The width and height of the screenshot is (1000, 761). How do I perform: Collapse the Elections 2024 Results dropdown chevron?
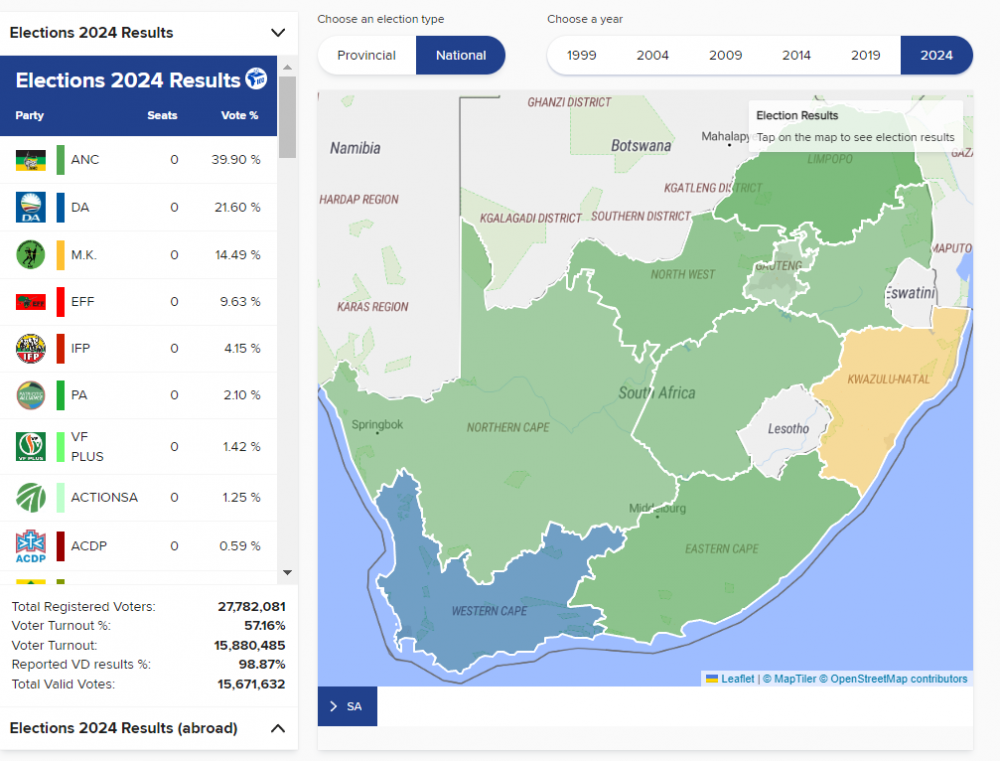point(278,33)
